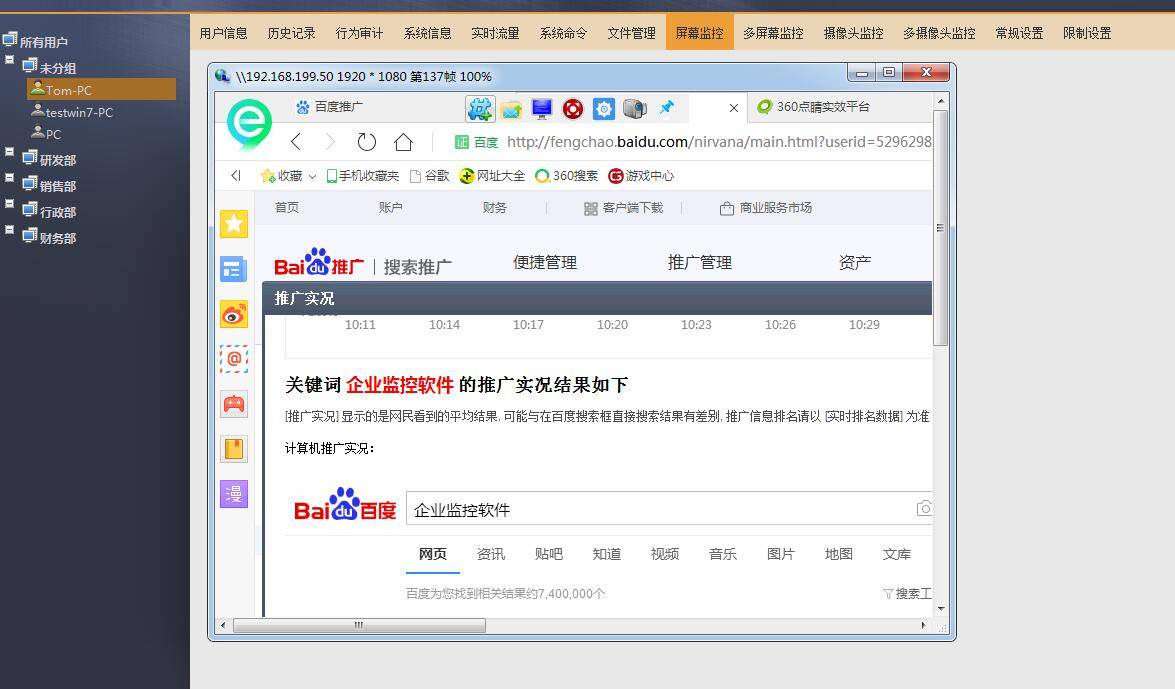
Task: Select the 研发部 department
Action: [x=58, y=160]
